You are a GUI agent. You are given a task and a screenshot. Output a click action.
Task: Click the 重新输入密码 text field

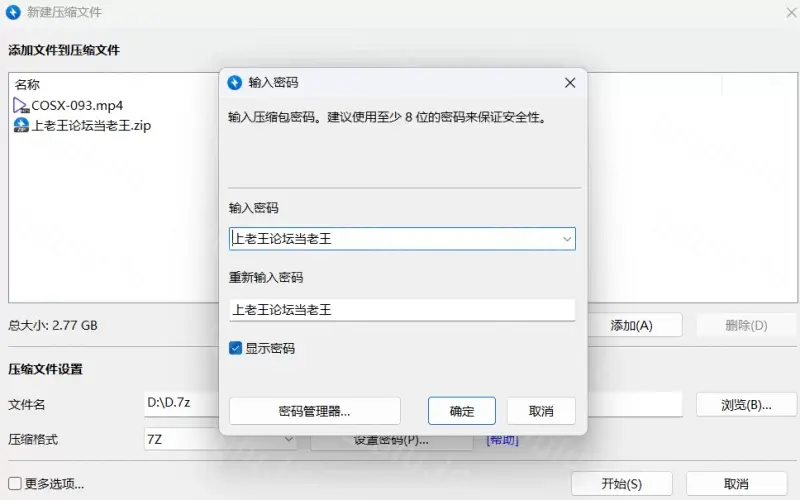(x=402, y=310)
